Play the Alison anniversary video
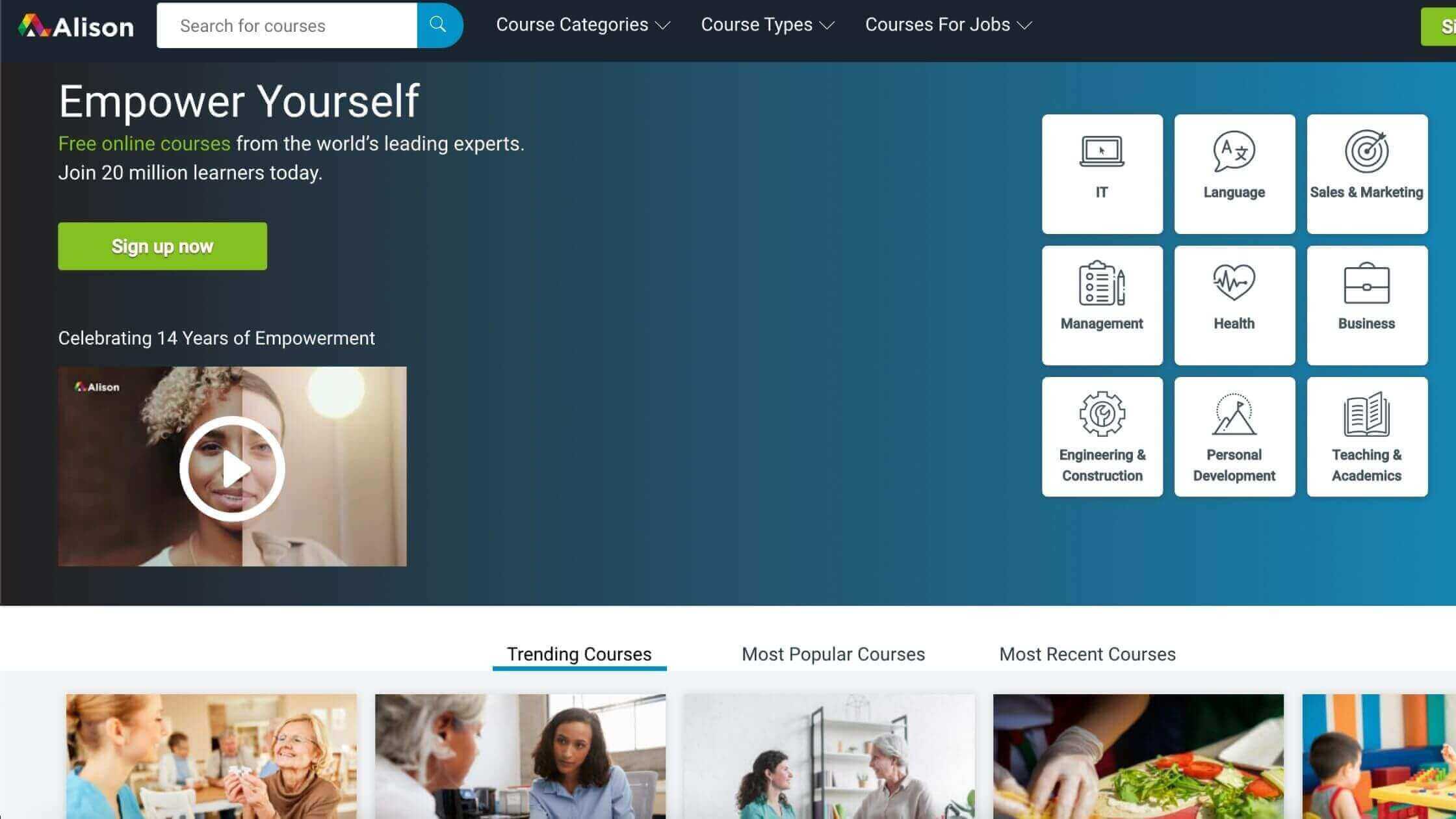This screenshot has width=1456, height=819. point(232,465)
